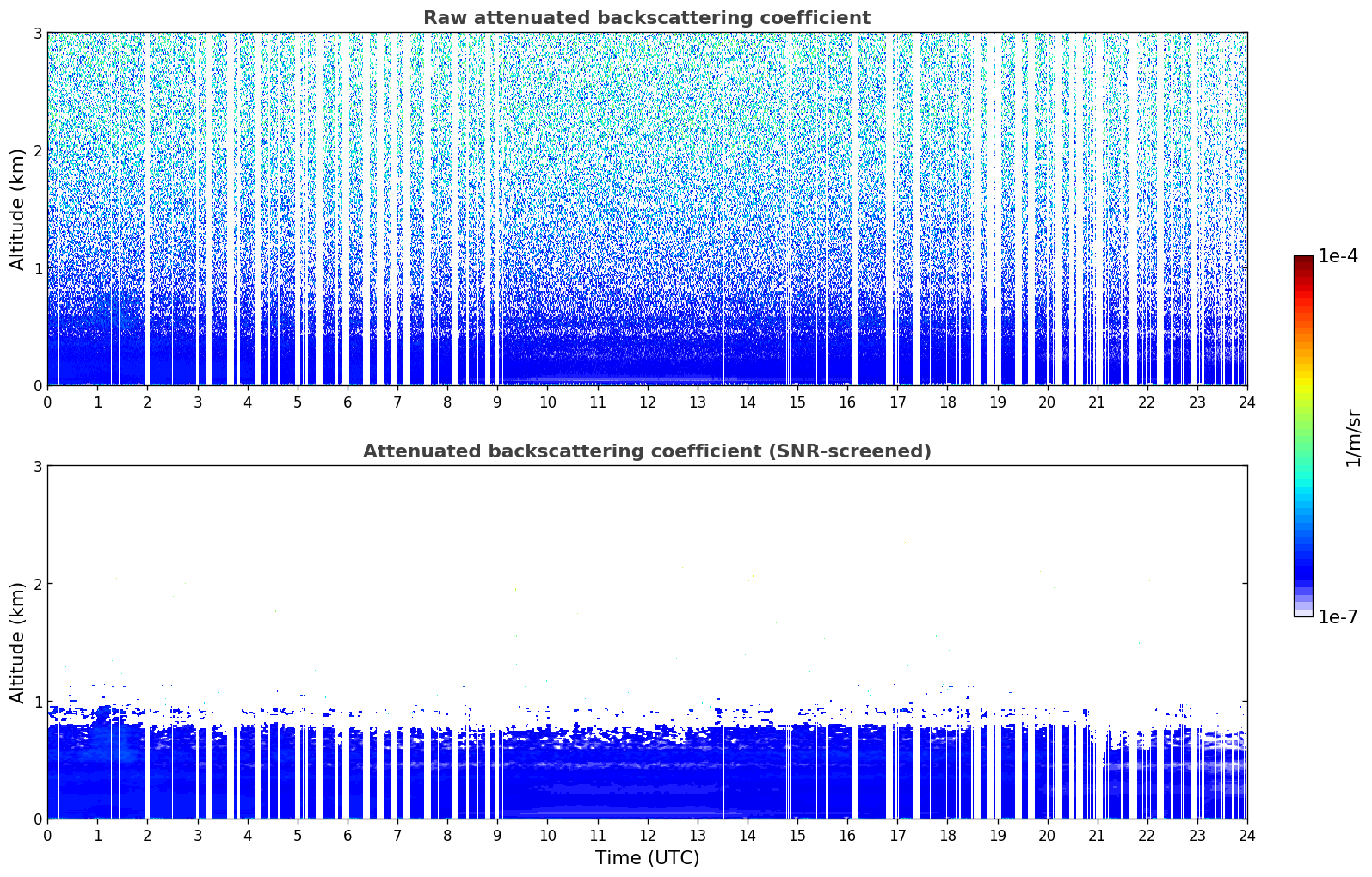Viewport: 1372px width, 877px height.
Task: Click the SNR-screened plot's "Altitude (km)" label
Action: coord(18,642)
